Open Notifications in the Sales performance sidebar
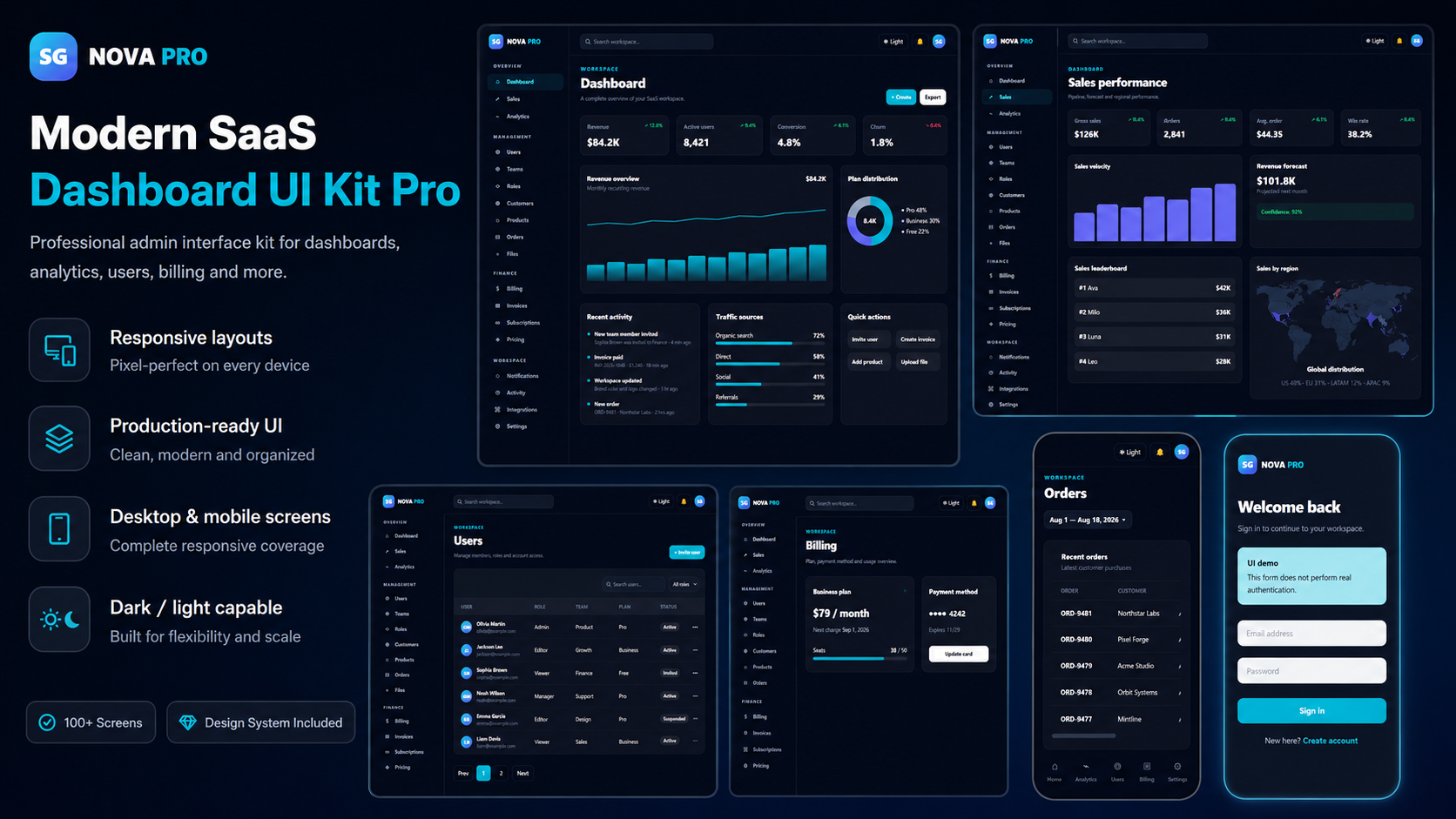The height and width of the screenshot is (819, 1456). click(x=1017, y=357)
